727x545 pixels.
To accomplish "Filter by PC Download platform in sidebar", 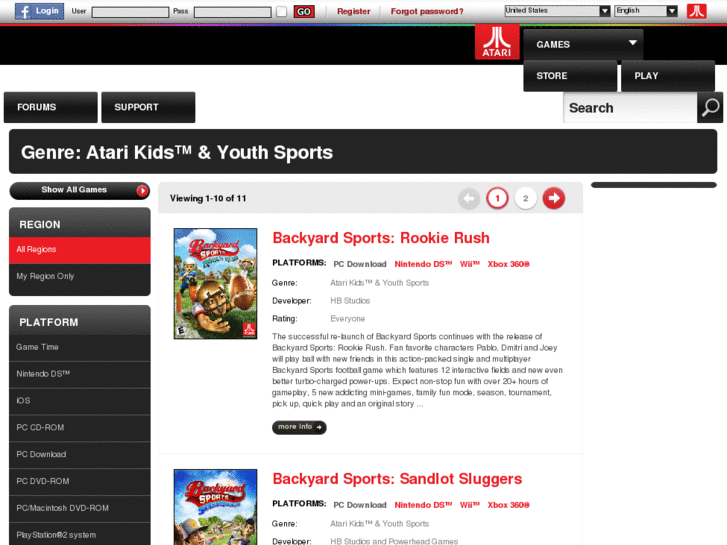I will (x=80, y=455).
